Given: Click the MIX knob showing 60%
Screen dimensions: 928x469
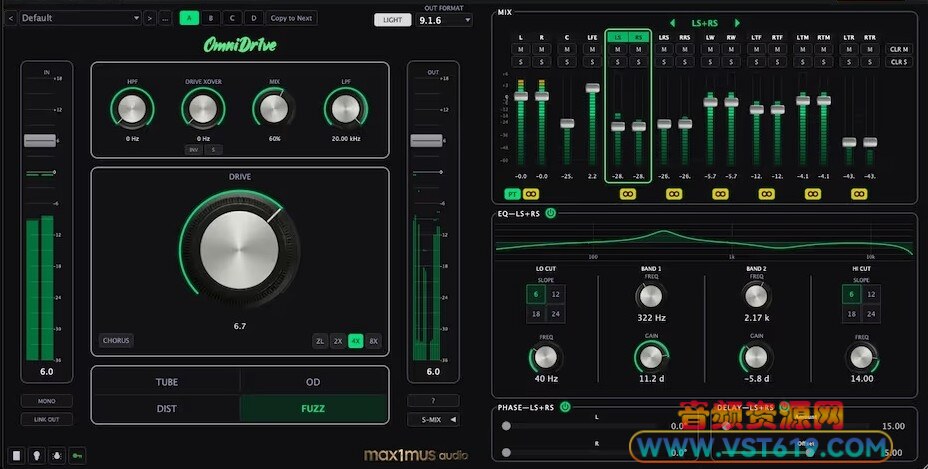Looking at the screenshot, I should tap(274, 109).
